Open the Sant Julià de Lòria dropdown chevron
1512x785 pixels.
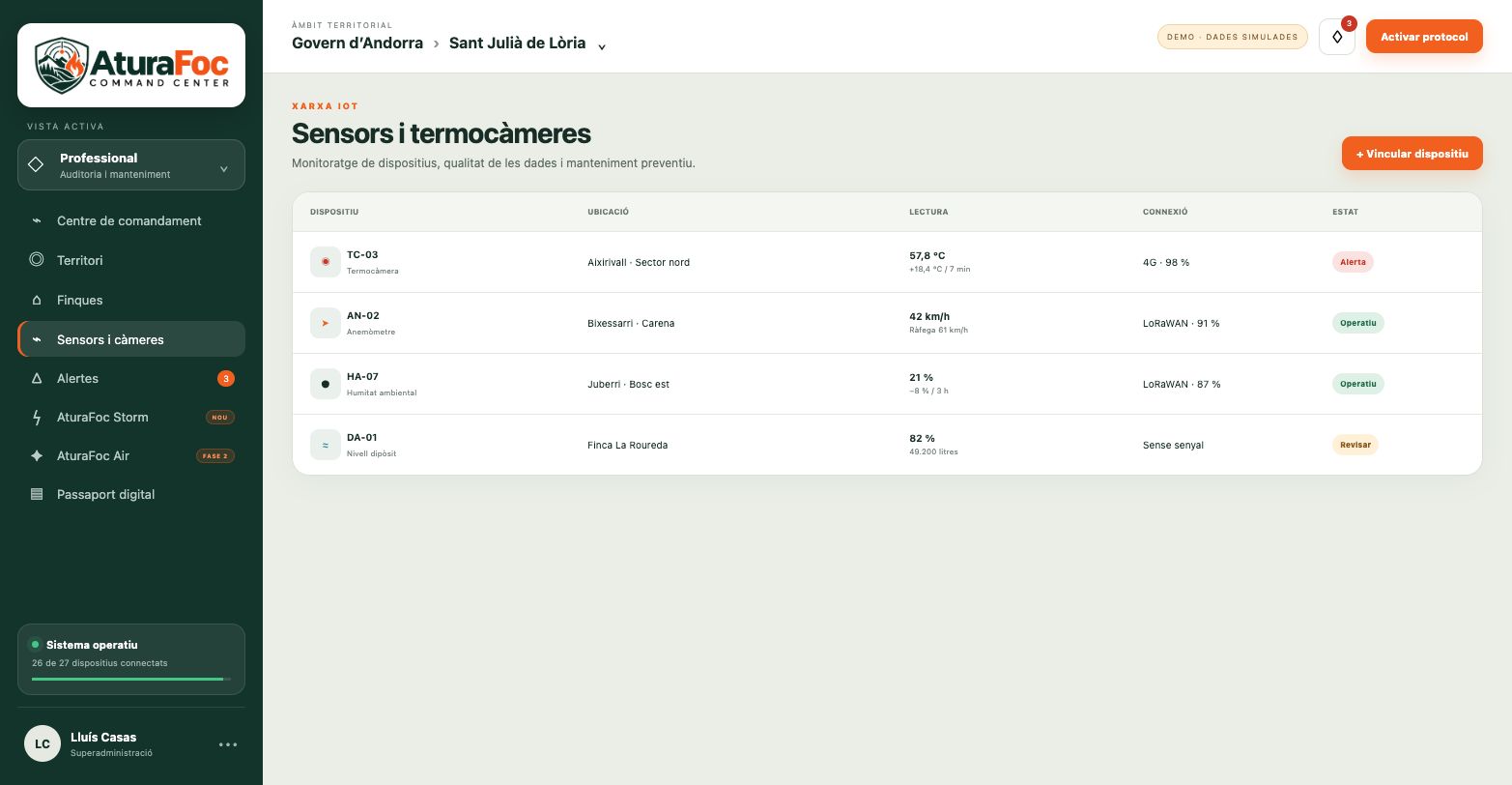[x=602, y=46]
